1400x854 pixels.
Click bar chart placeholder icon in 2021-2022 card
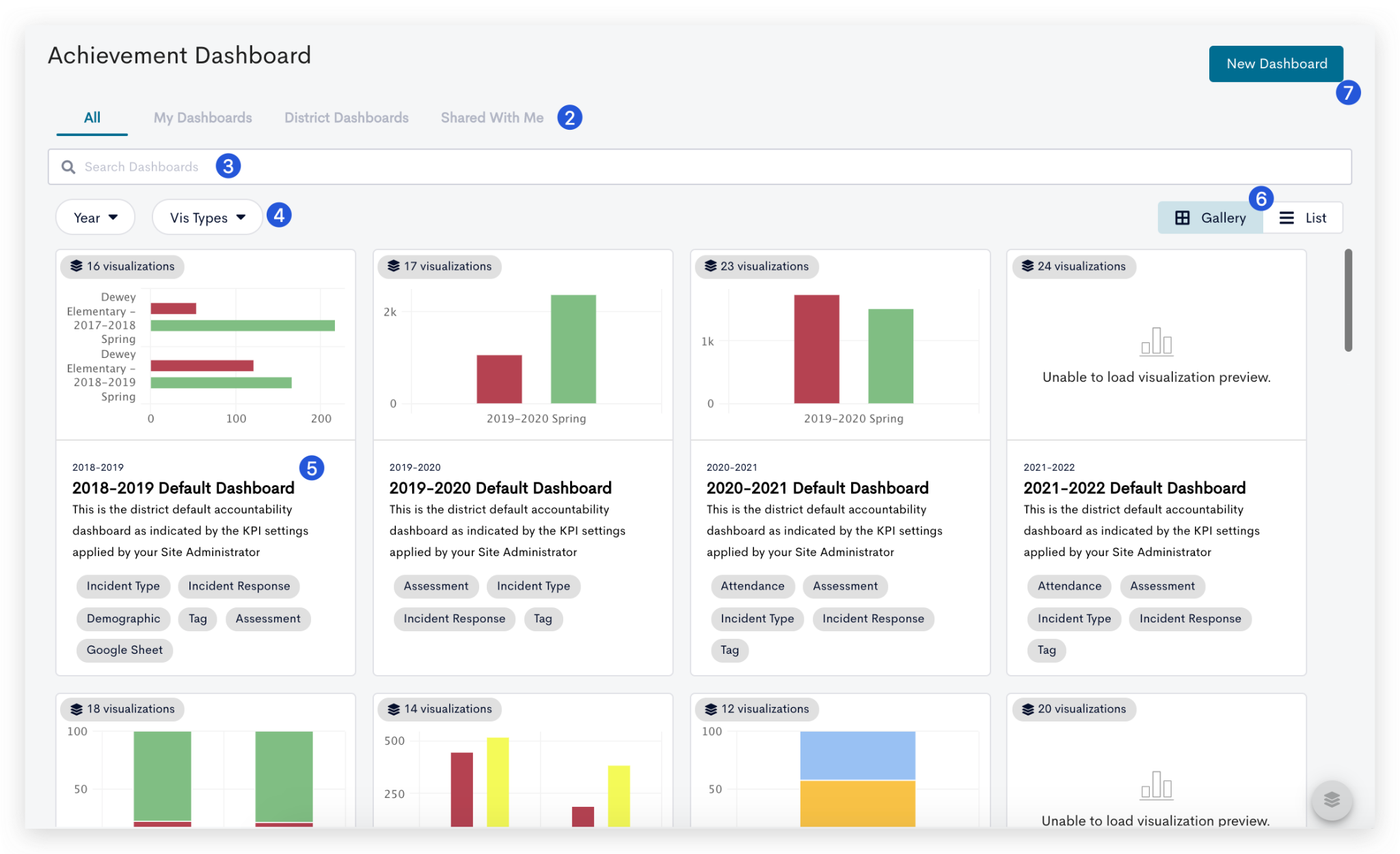(1156, 341)
